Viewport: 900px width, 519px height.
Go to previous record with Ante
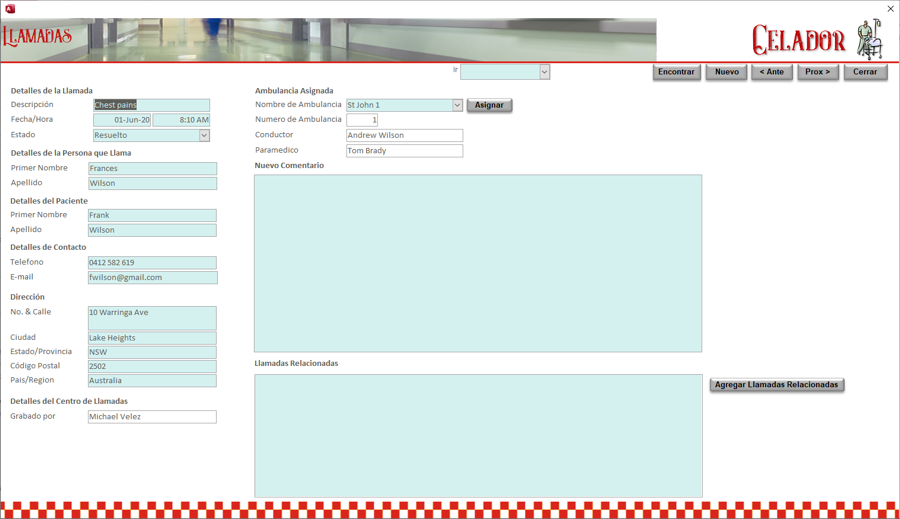(x=771, y=72)
